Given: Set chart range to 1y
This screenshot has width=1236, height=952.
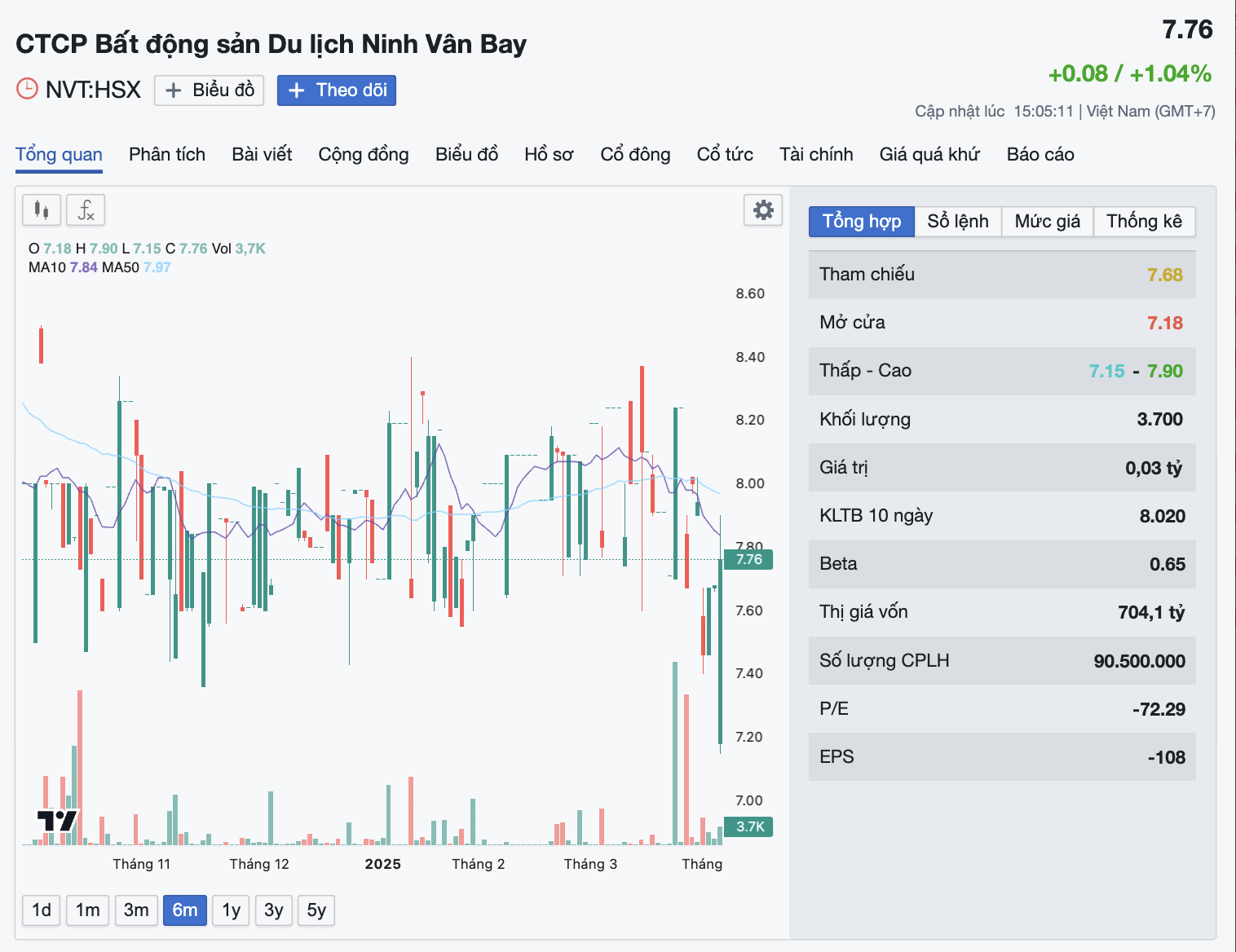Looking at the screenshot, I should coord(232,910).
